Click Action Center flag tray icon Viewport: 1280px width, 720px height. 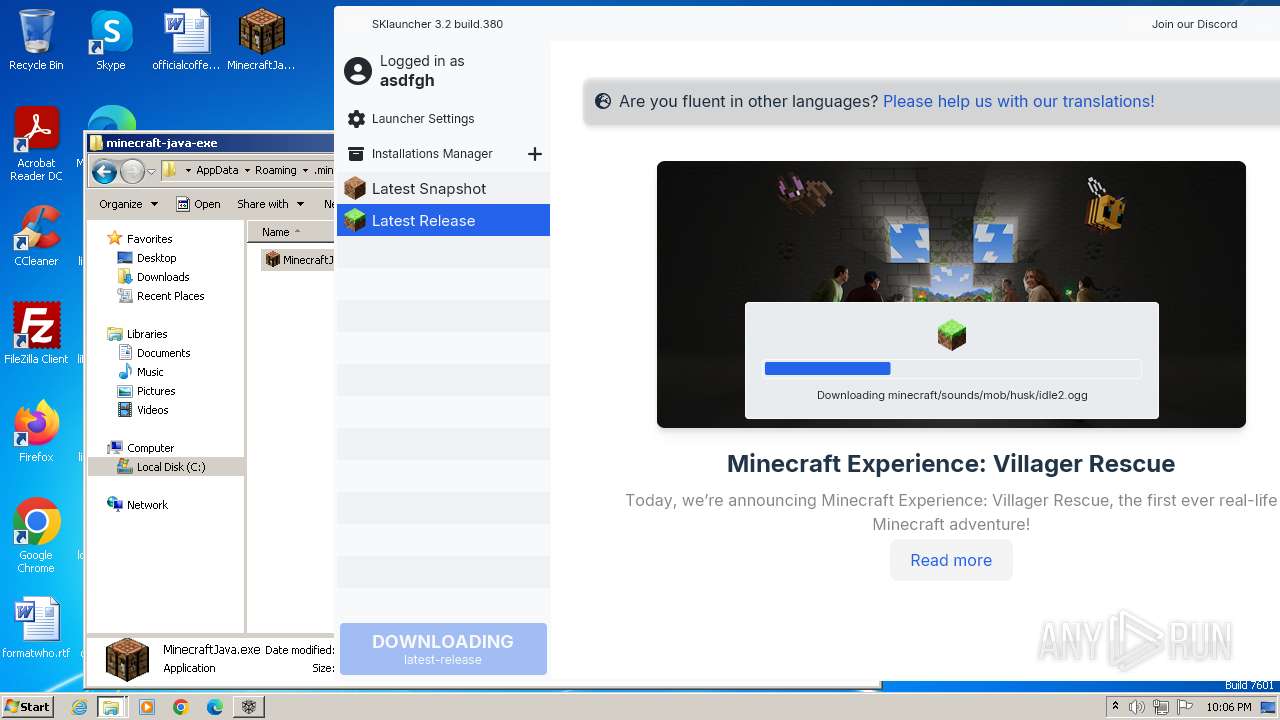1185,707
